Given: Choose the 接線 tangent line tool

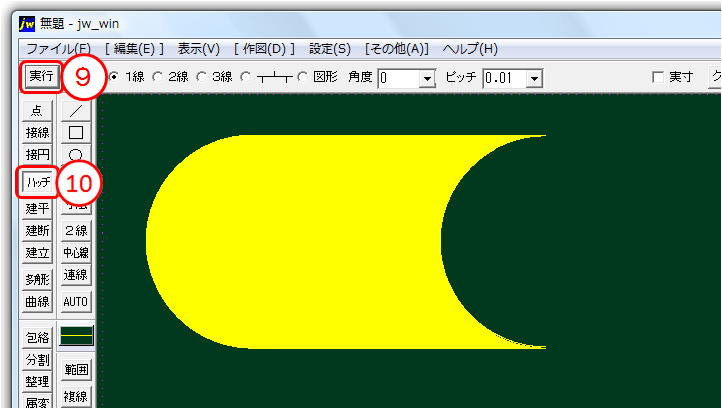Looking at the screenshot, I should (x=38, y=132).
